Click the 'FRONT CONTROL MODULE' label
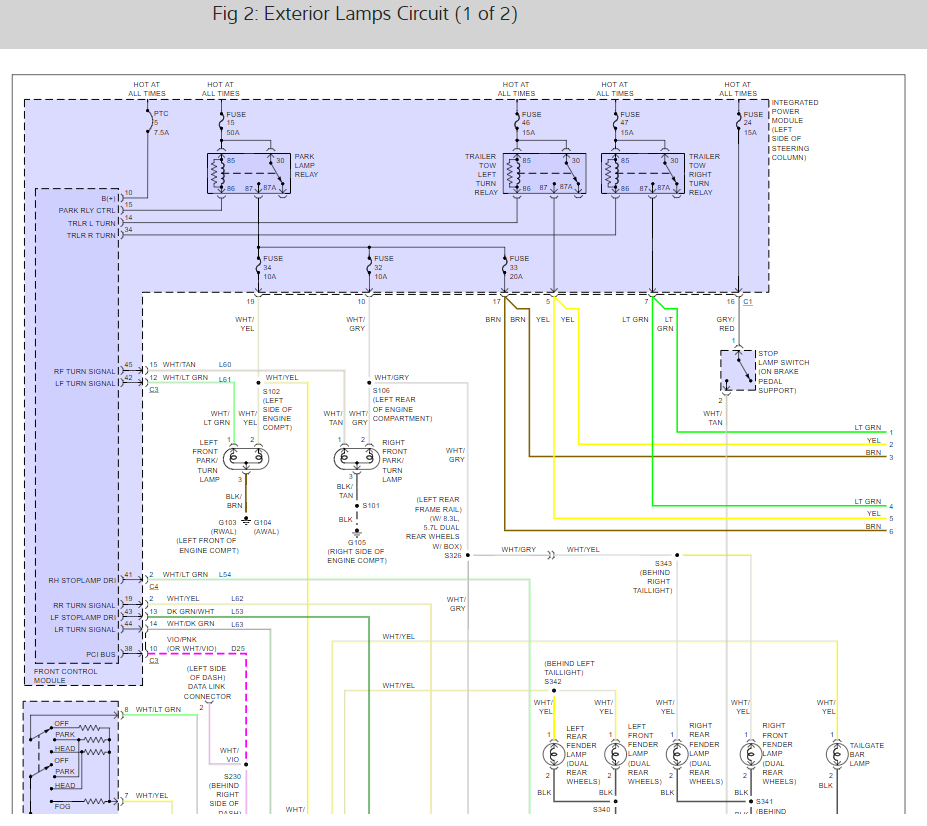Screen dimensions: 927x826 [x=65, y=676]
